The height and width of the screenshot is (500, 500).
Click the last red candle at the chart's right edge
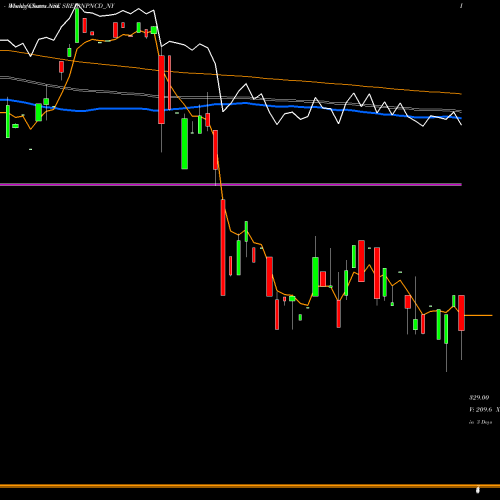[x=461, y=313]
